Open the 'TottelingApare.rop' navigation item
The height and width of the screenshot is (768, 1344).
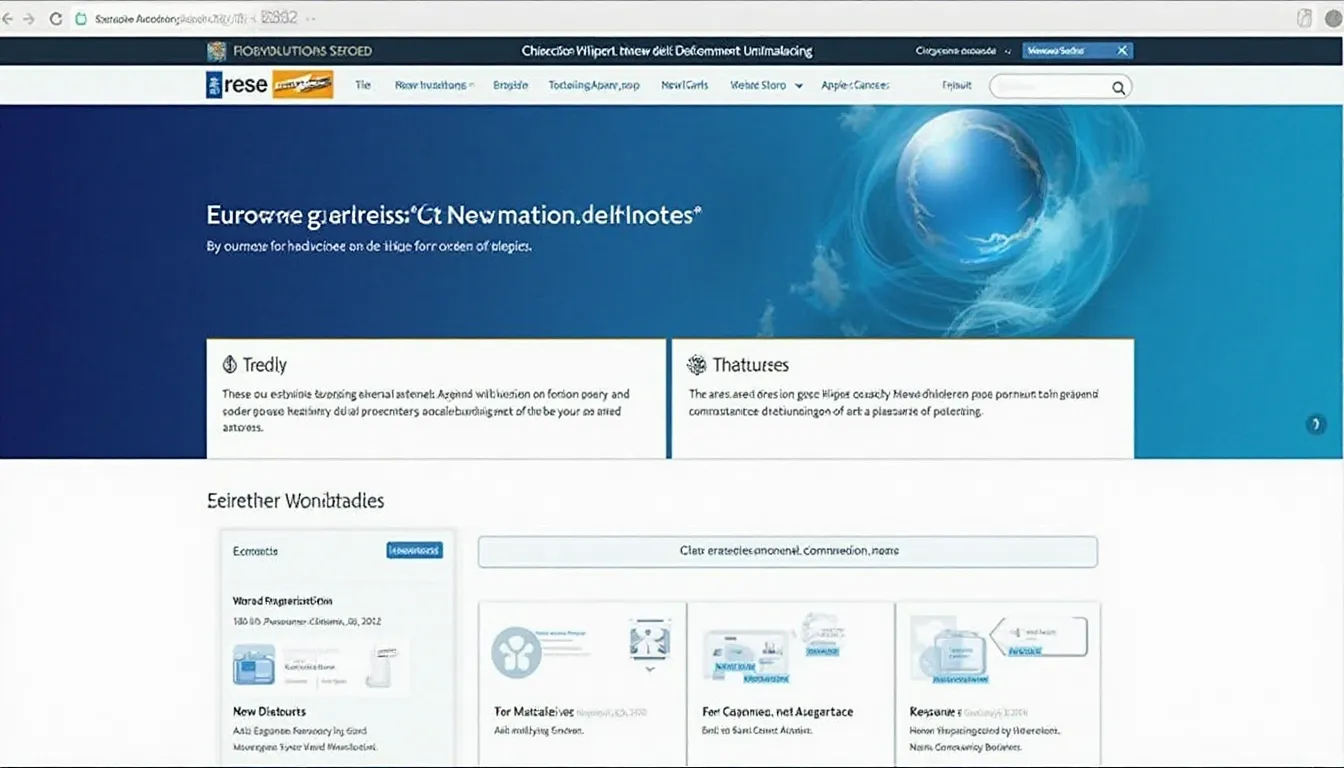click(594, 86)
